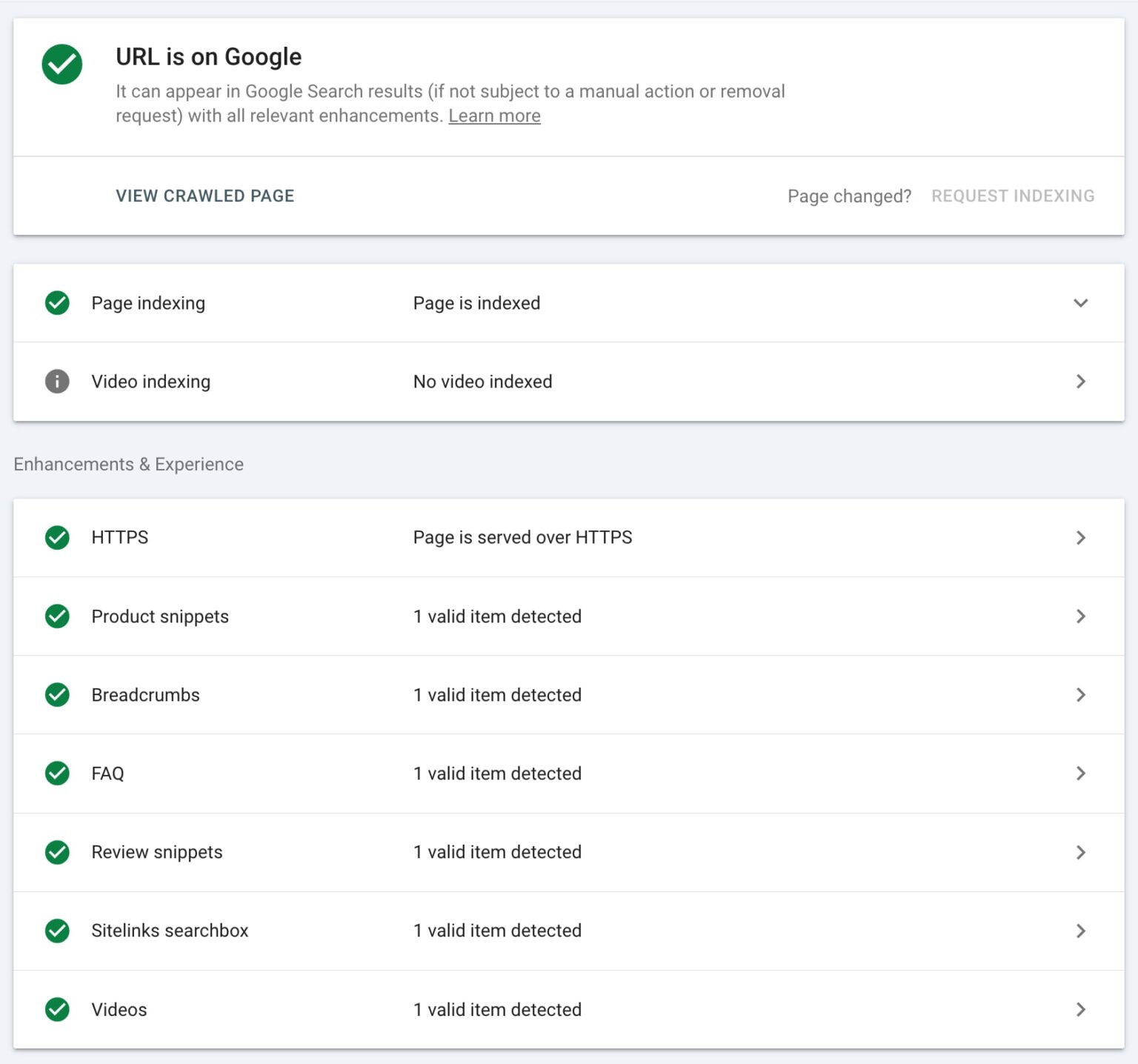
Task: Click the Page changed? label
Action: click(x=849, y=196)
